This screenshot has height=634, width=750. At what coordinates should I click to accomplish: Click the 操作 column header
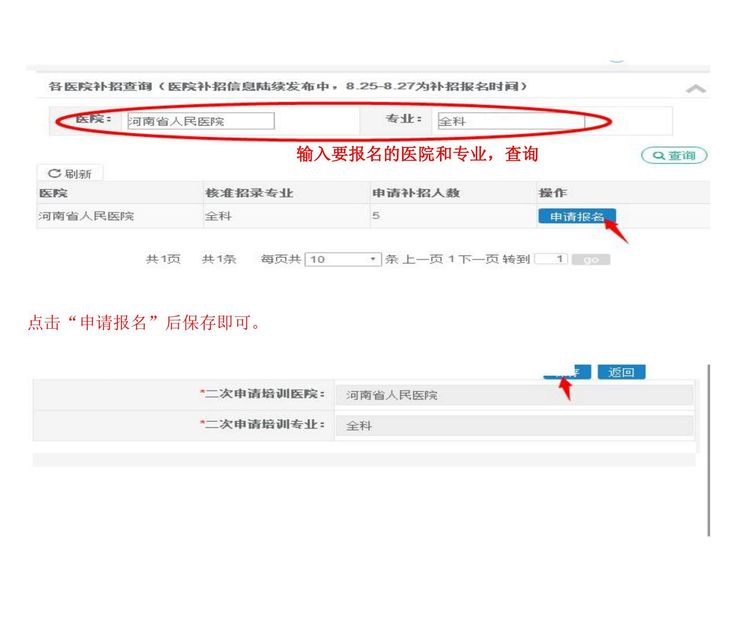(x=552, y=193)
